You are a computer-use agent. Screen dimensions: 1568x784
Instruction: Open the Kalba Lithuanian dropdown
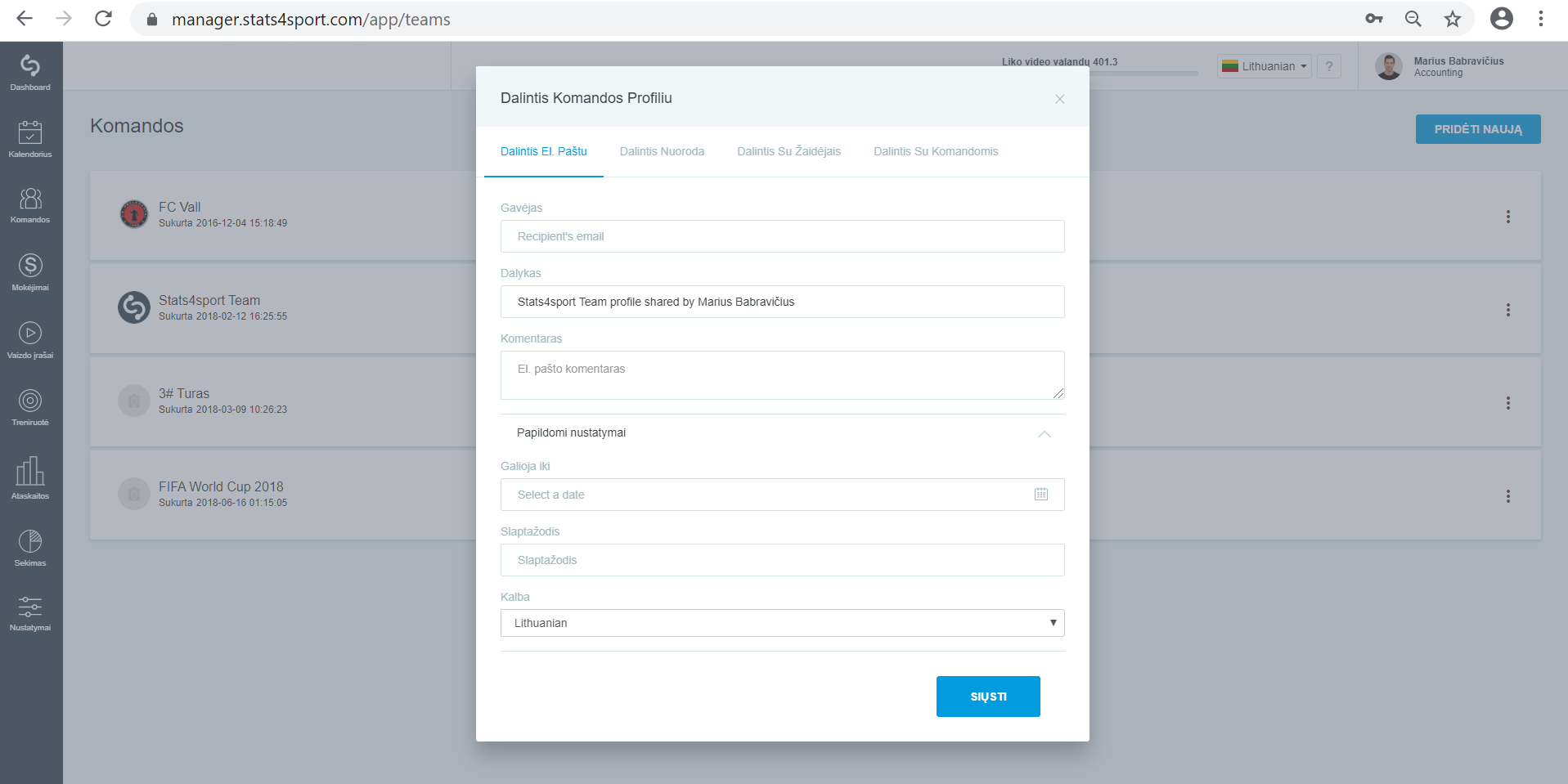783,623
